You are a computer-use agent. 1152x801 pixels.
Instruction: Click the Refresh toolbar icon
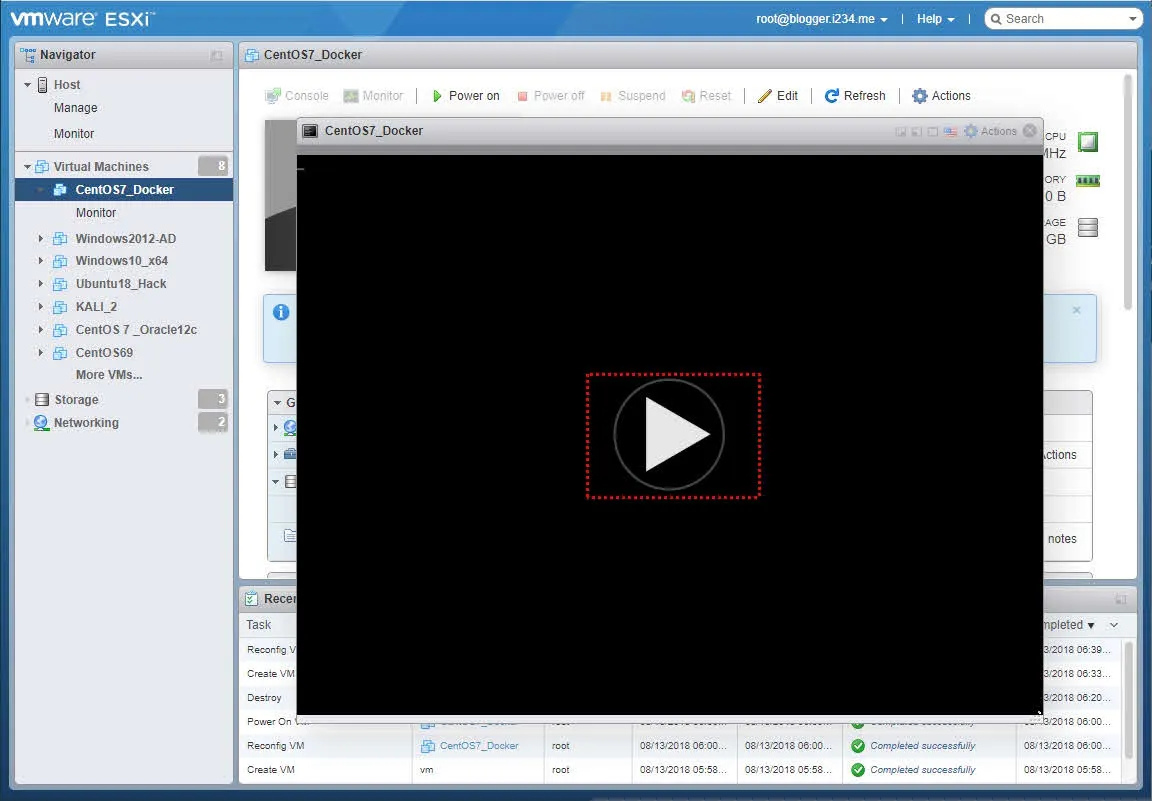(x=831, y=96)
